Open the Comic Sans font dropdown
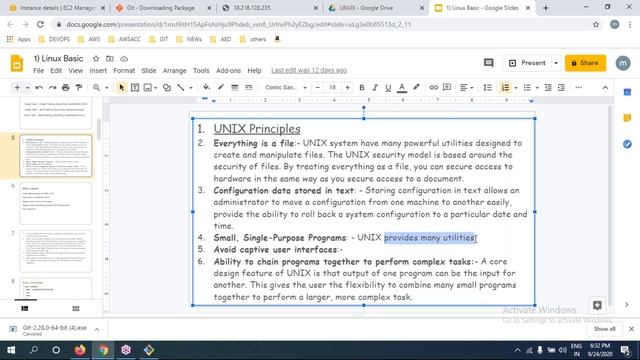This screenshot has width=640, height=360. coord(285,87)
